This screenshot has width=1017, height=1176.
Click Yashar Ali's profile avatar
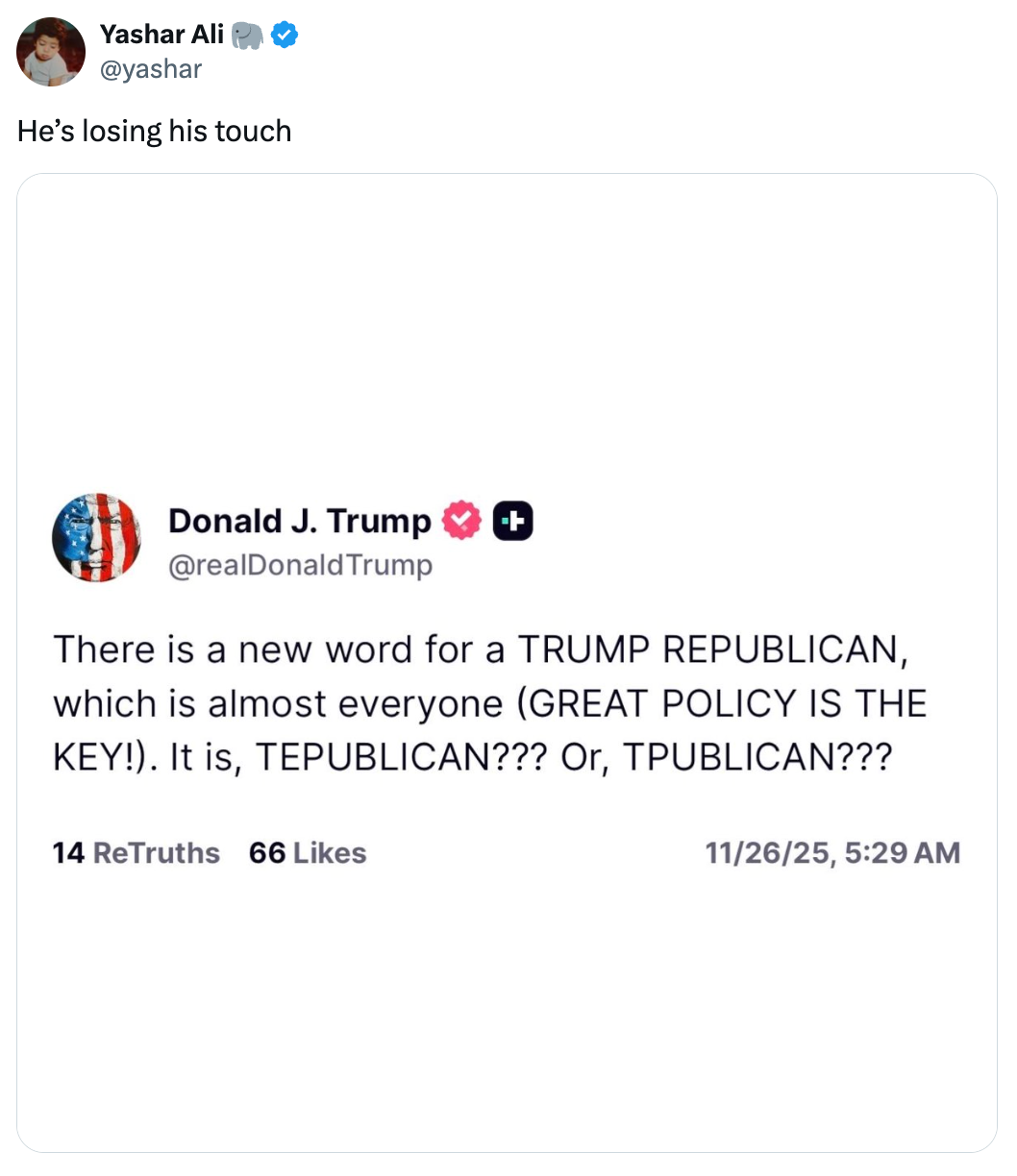51,52
